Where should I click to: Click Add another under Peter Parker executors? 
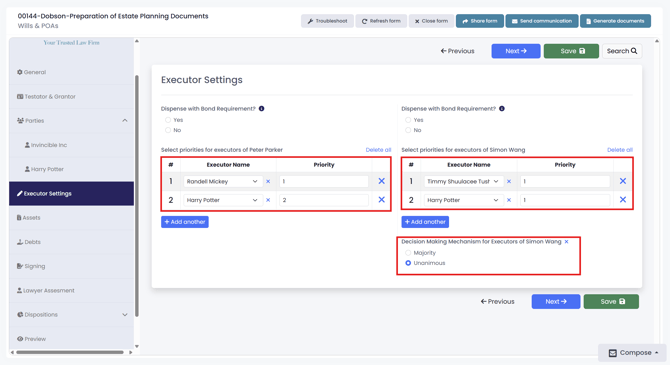pyautogui.click(x=185, y=222)
